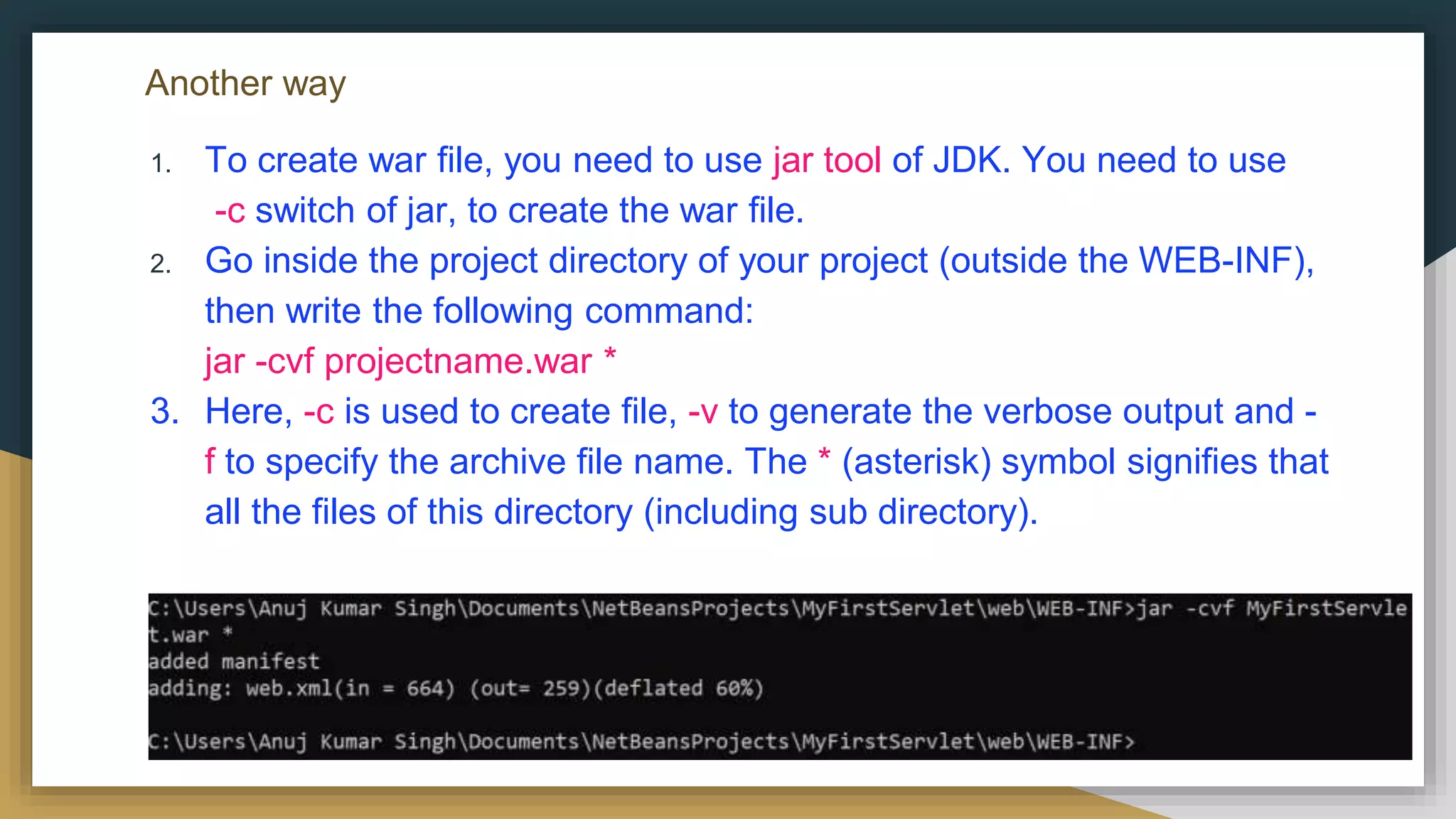Click the 'jar -cvf projectname.war *' command
1456x819 pixels.
coord(410,361)
